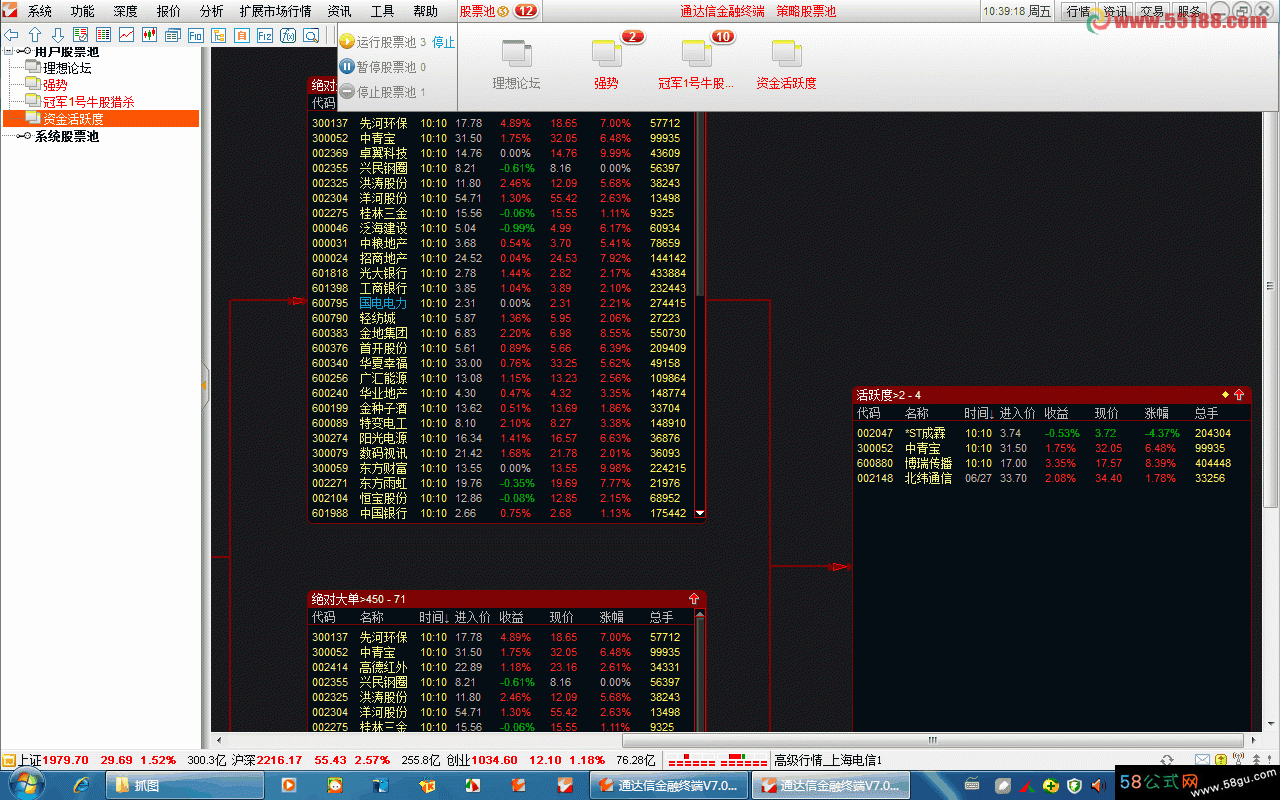The image size is (1280, 800).
Task: Select the 高德红外 row in 绝对大单 panel
Action: pos(503,667)
